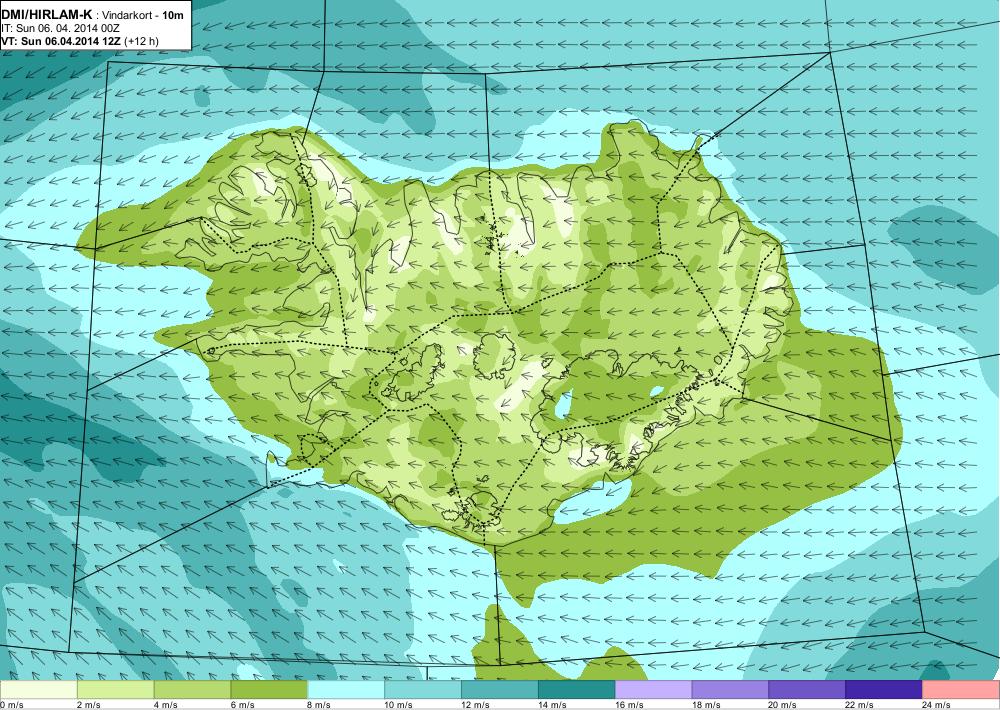The height and width of the screenshot is (710, 1000).
Task: Click the "8 m/s" legend label
Action: point(320,705)
